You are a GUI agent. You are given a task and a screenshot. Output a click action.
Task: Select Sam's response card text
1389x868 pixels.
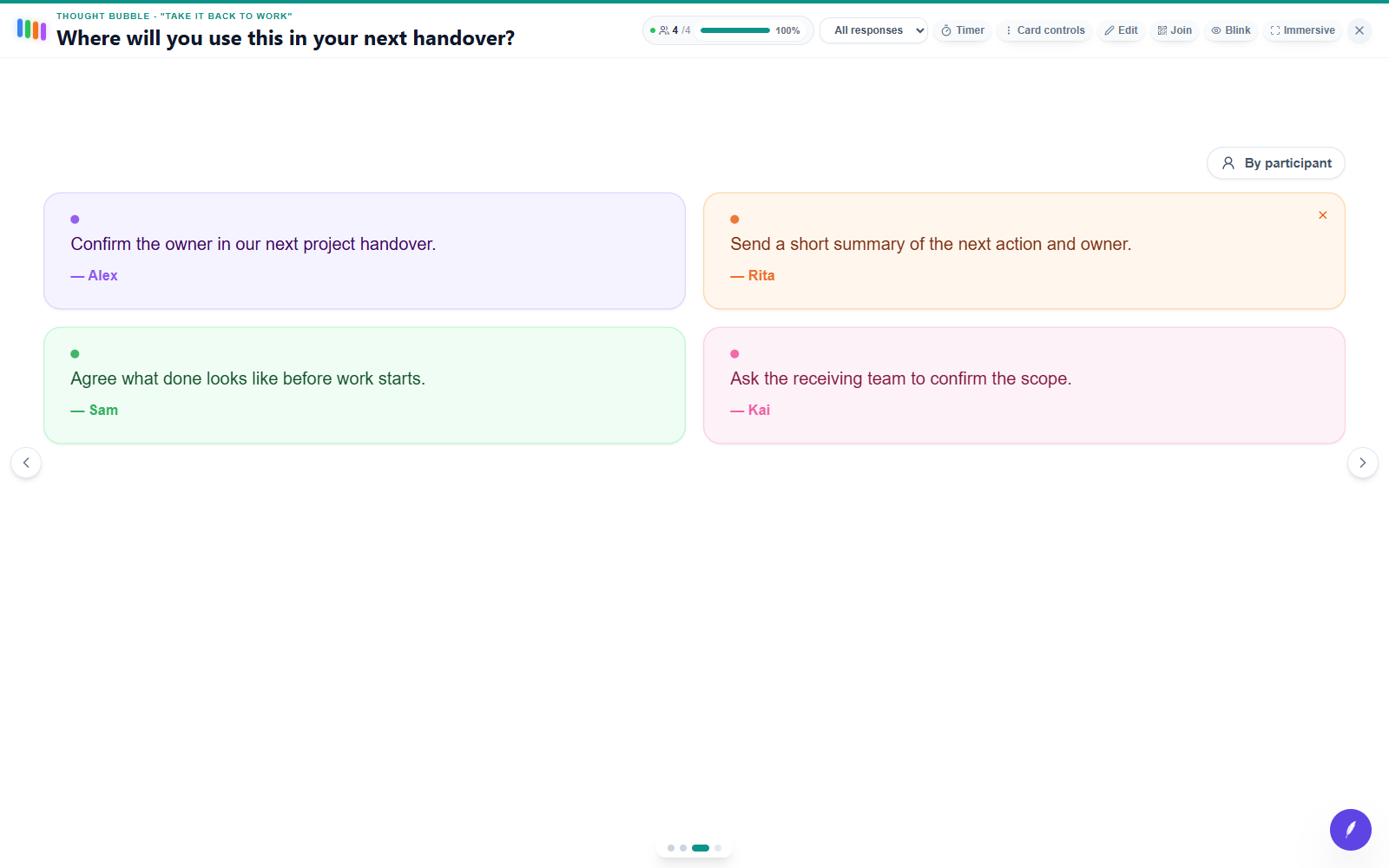[248, 378]
